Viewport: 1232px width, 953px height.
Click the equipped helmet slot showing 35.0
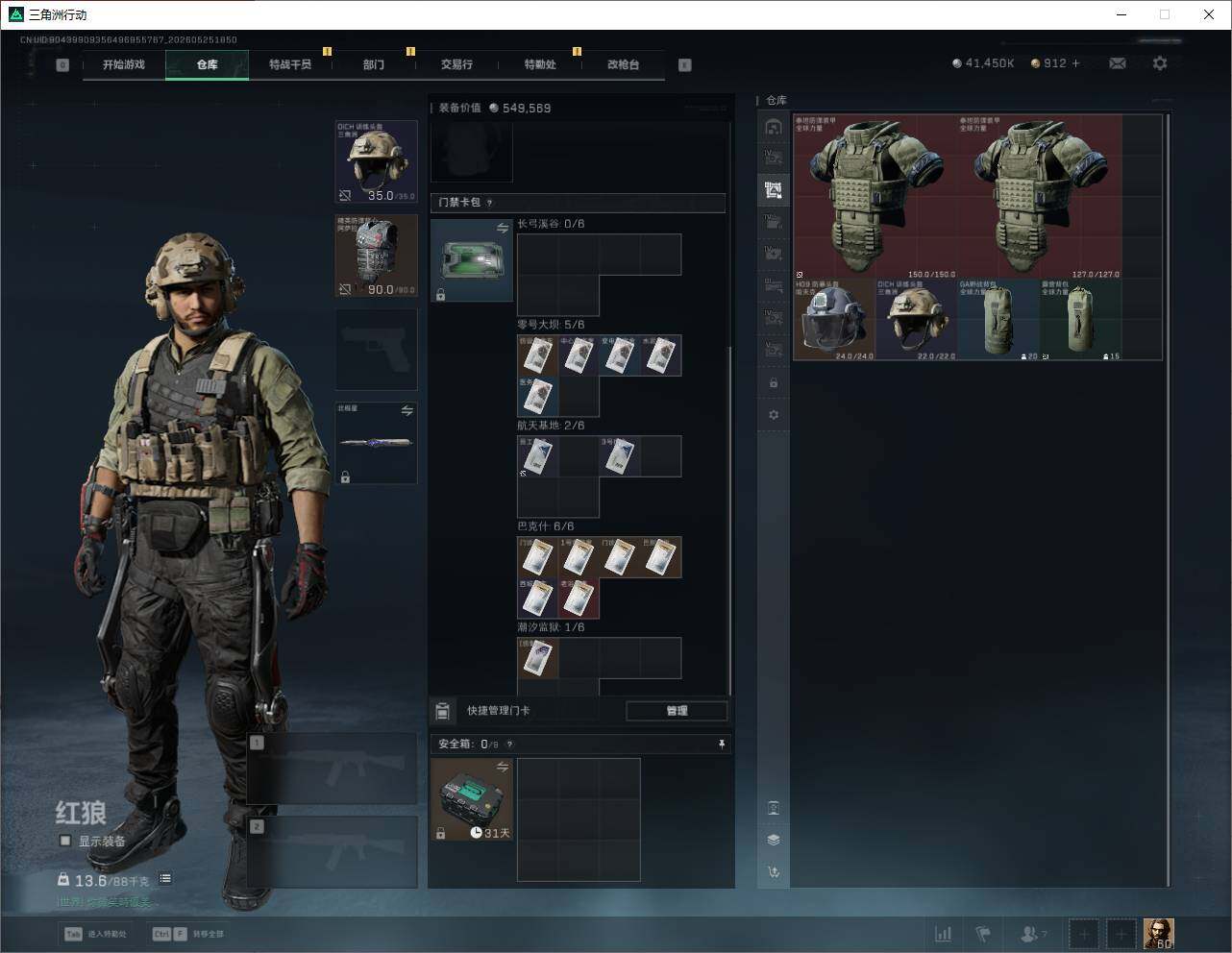(x=376, y=161)
